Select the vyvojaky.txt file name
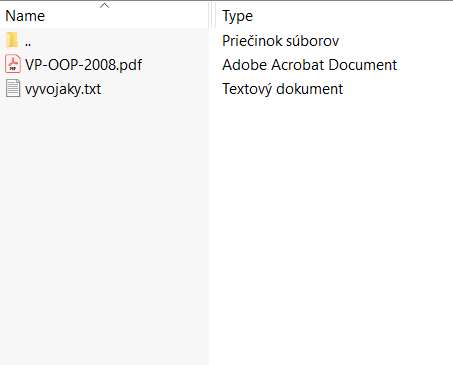 [x=63, y=89]
